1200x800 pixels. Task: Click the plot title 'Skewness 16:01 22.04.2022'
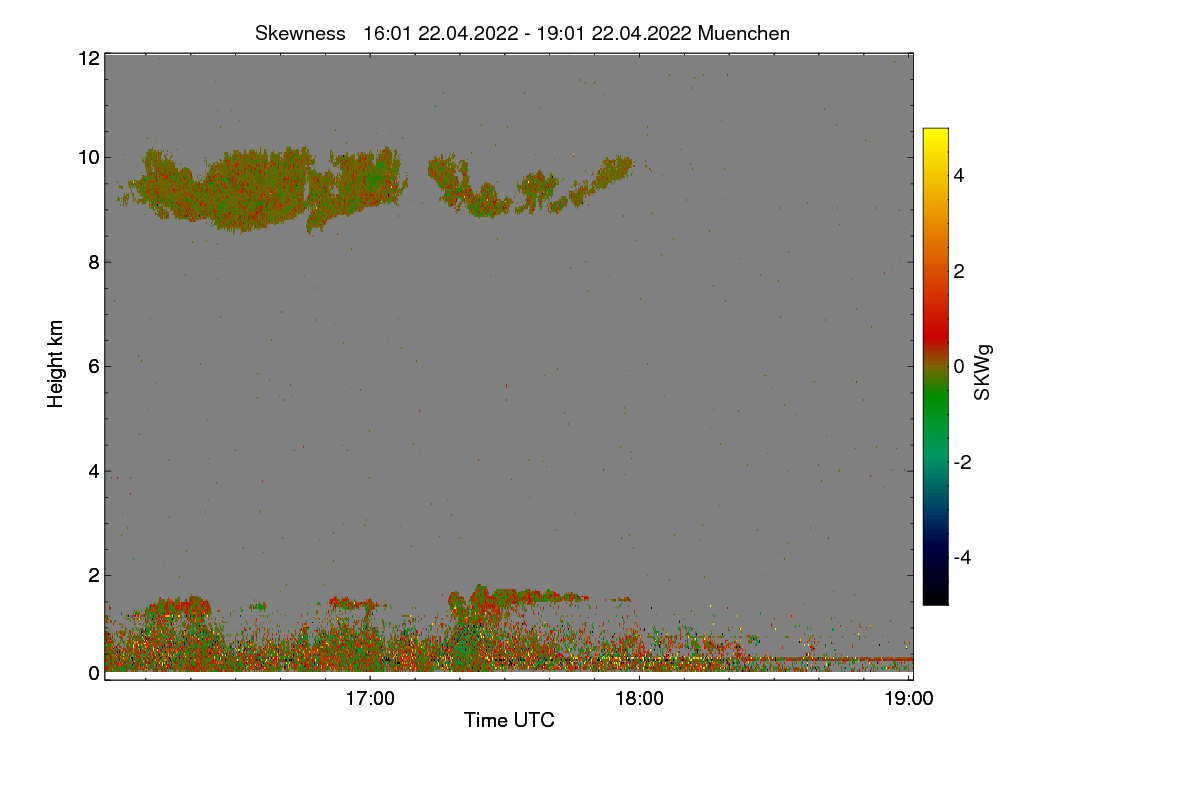(522, 33)
